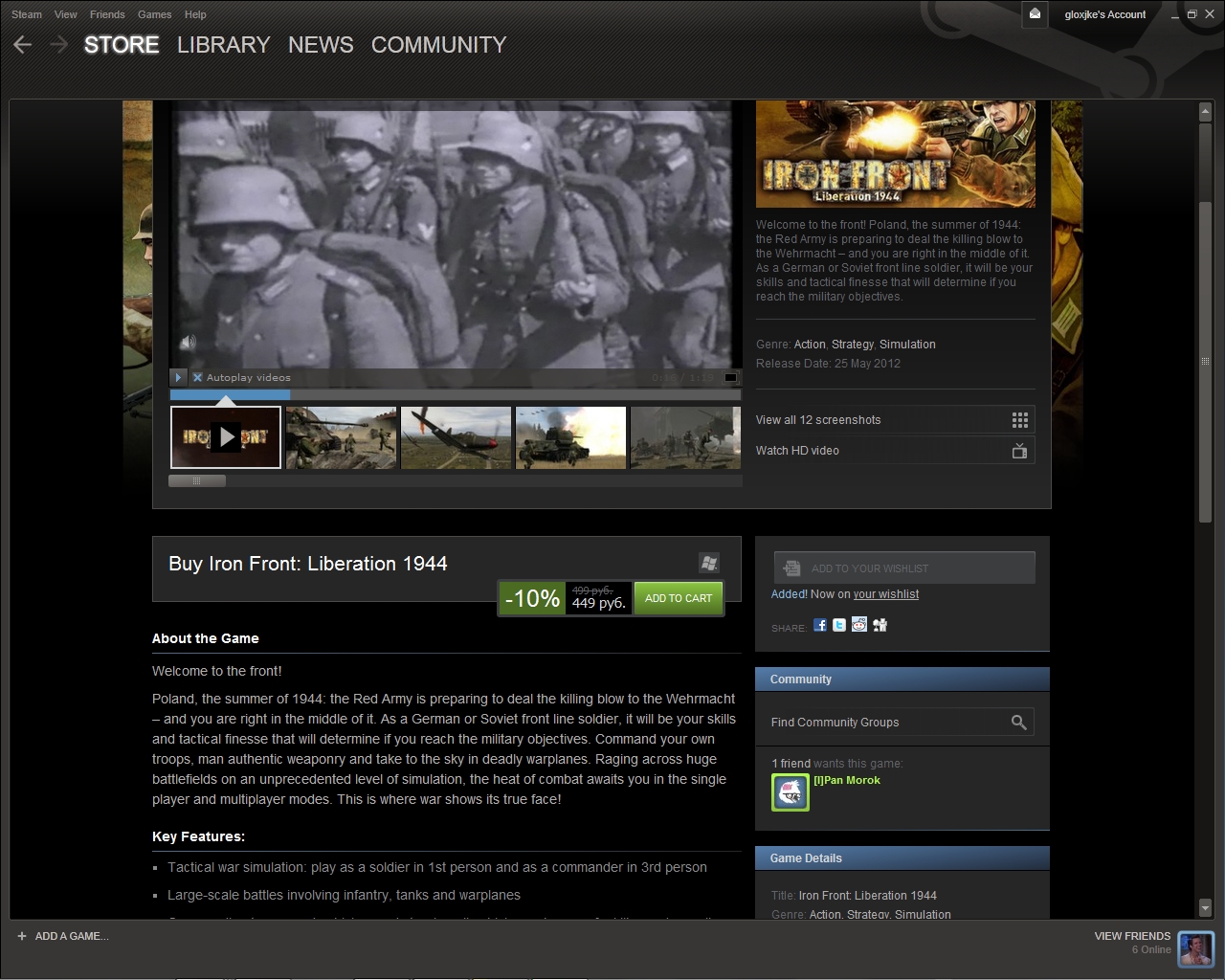
Task: Click the Simulation genre link
Action: (x=907, y=345)
